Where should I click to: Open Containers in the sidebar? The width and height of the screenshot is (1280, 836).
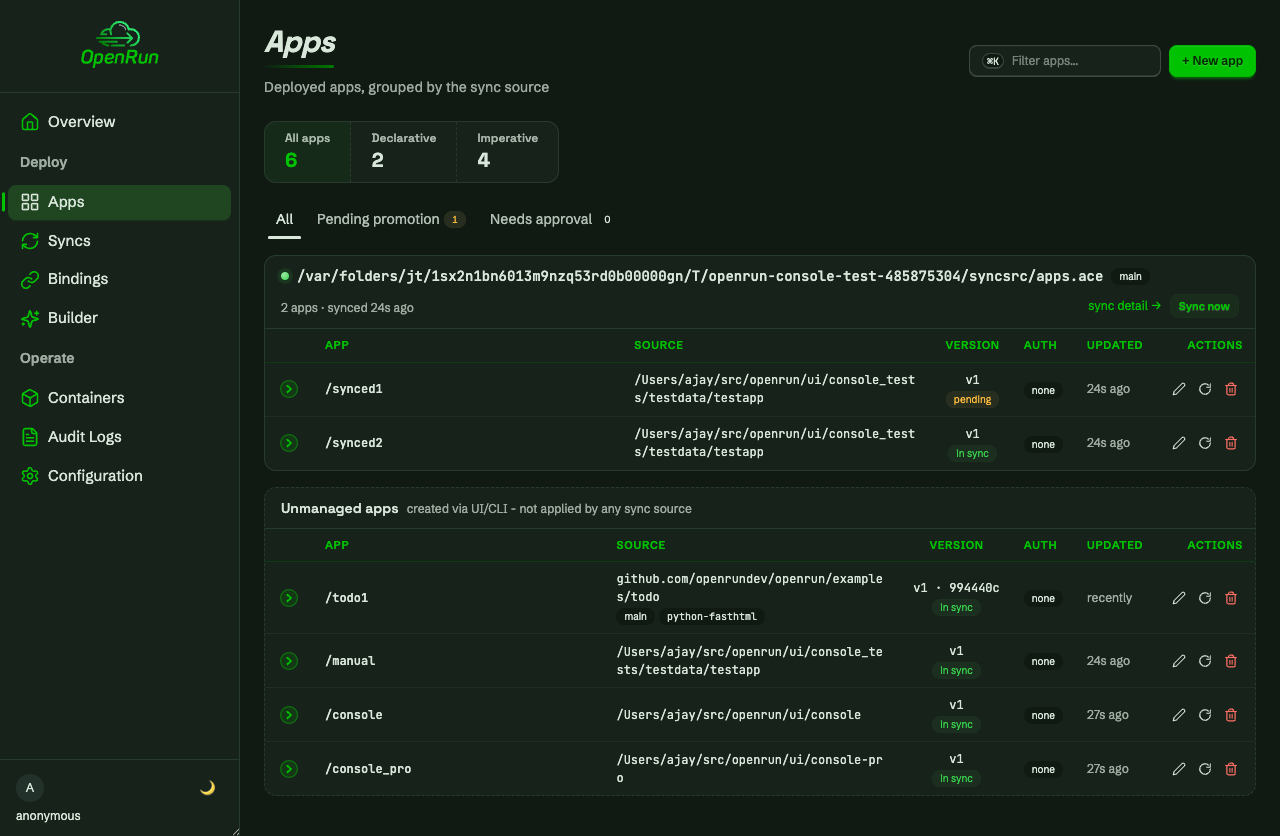pos(119,398)
